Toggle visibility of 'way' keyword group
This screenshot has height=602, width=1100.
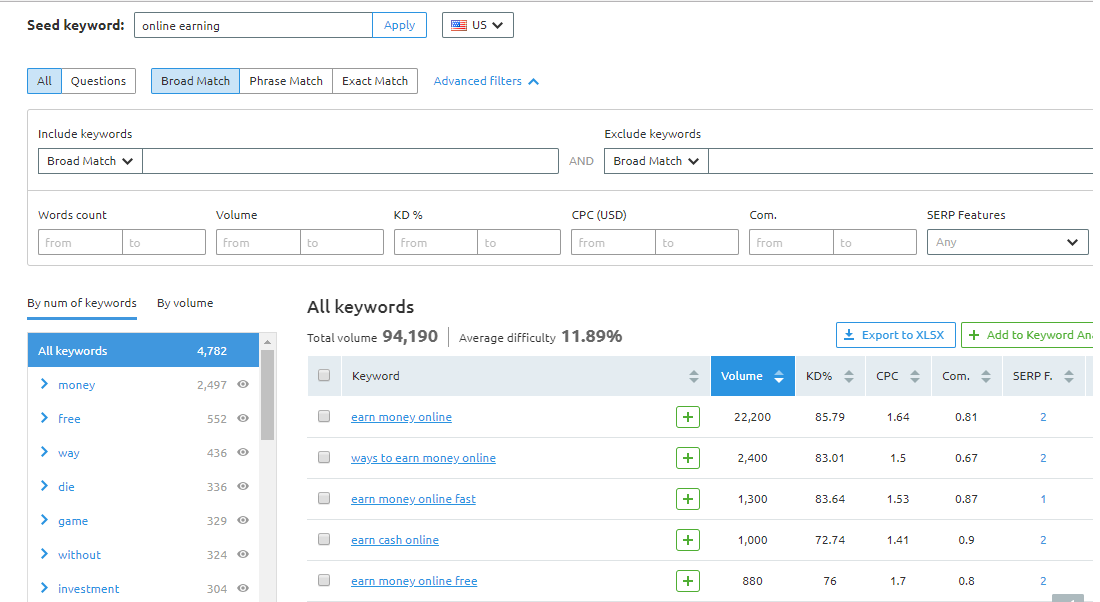coord(243,453)
